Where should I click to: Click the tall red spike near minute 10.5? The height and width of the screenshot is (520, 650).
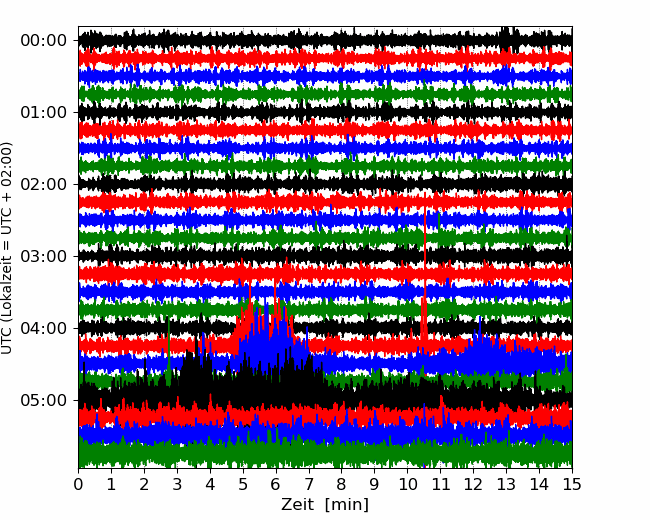(425, 270)
